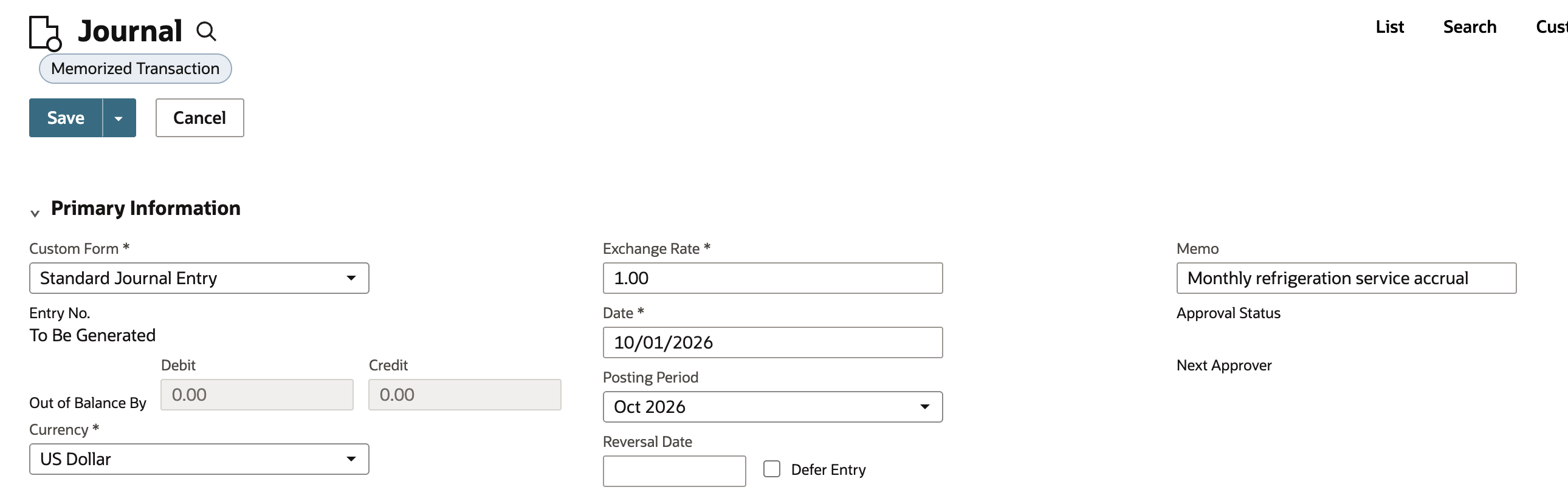
Task: Click the 'Next Approver' label
Action: coord(1224,366)
